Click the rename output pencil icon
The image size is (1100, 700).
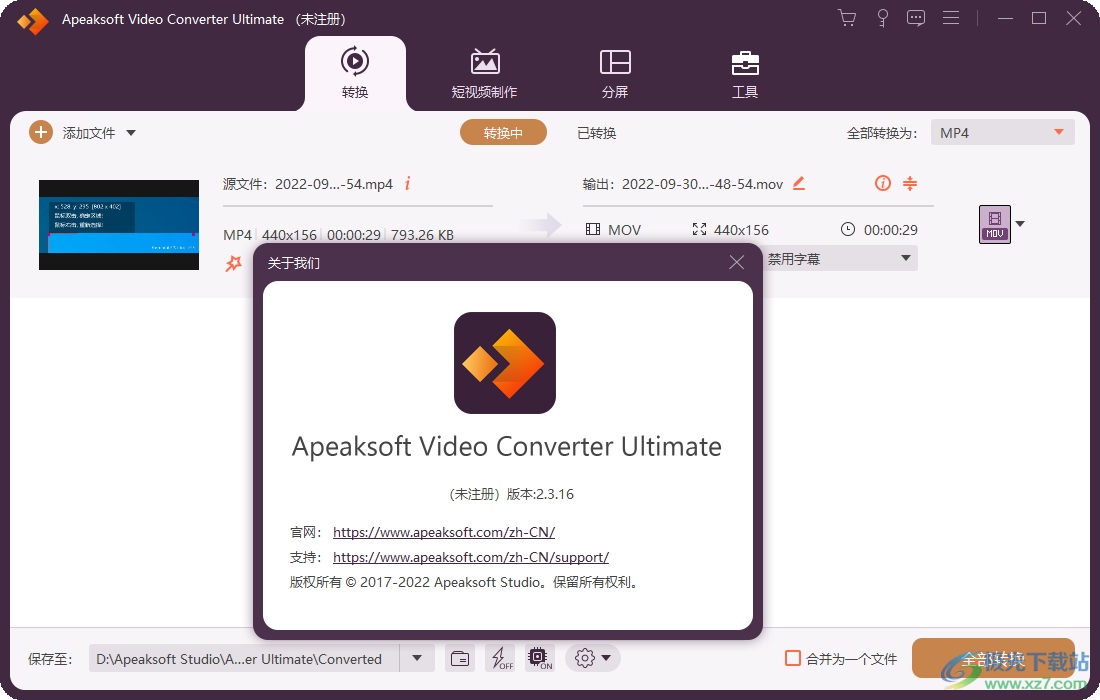tap(799, 184)
